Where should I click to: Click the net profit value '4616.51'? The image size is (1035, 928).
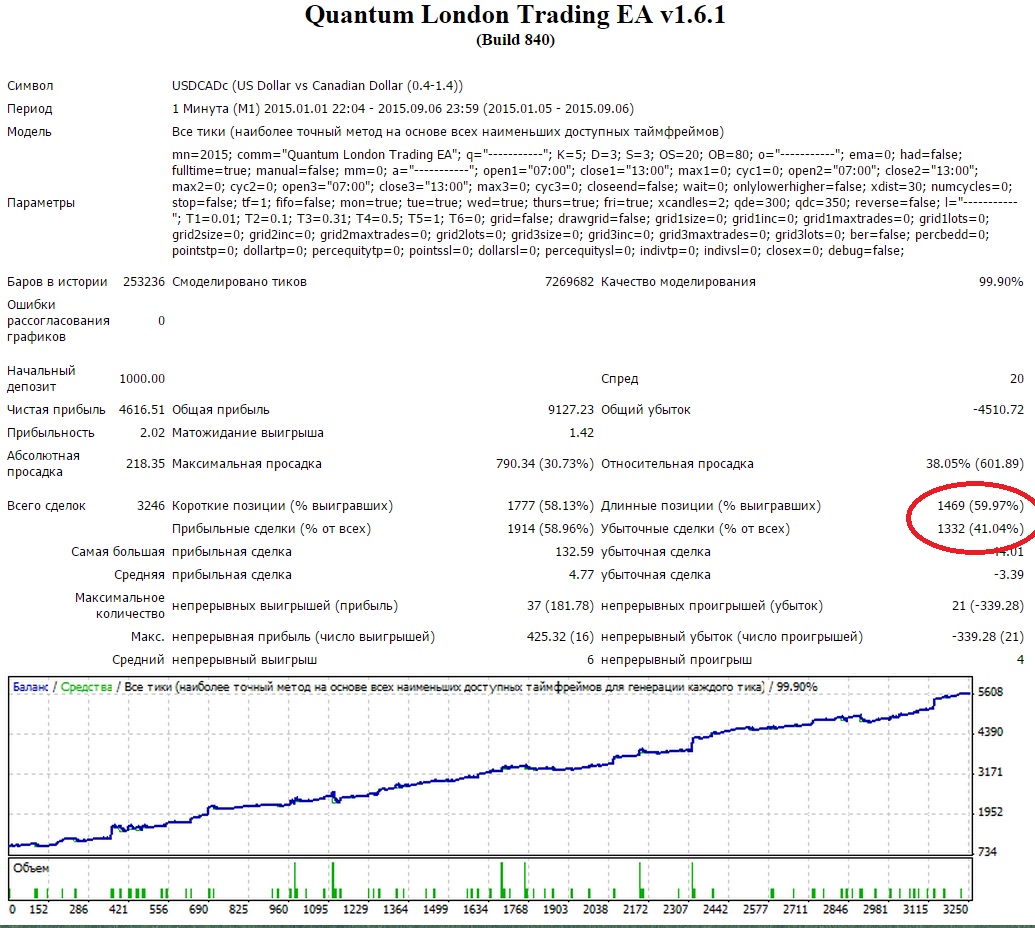click(142, 410)
